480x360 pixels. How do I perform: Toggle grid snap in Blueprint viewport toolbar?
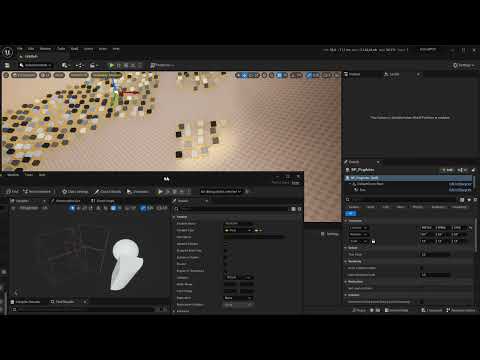[x=113, y=208]
